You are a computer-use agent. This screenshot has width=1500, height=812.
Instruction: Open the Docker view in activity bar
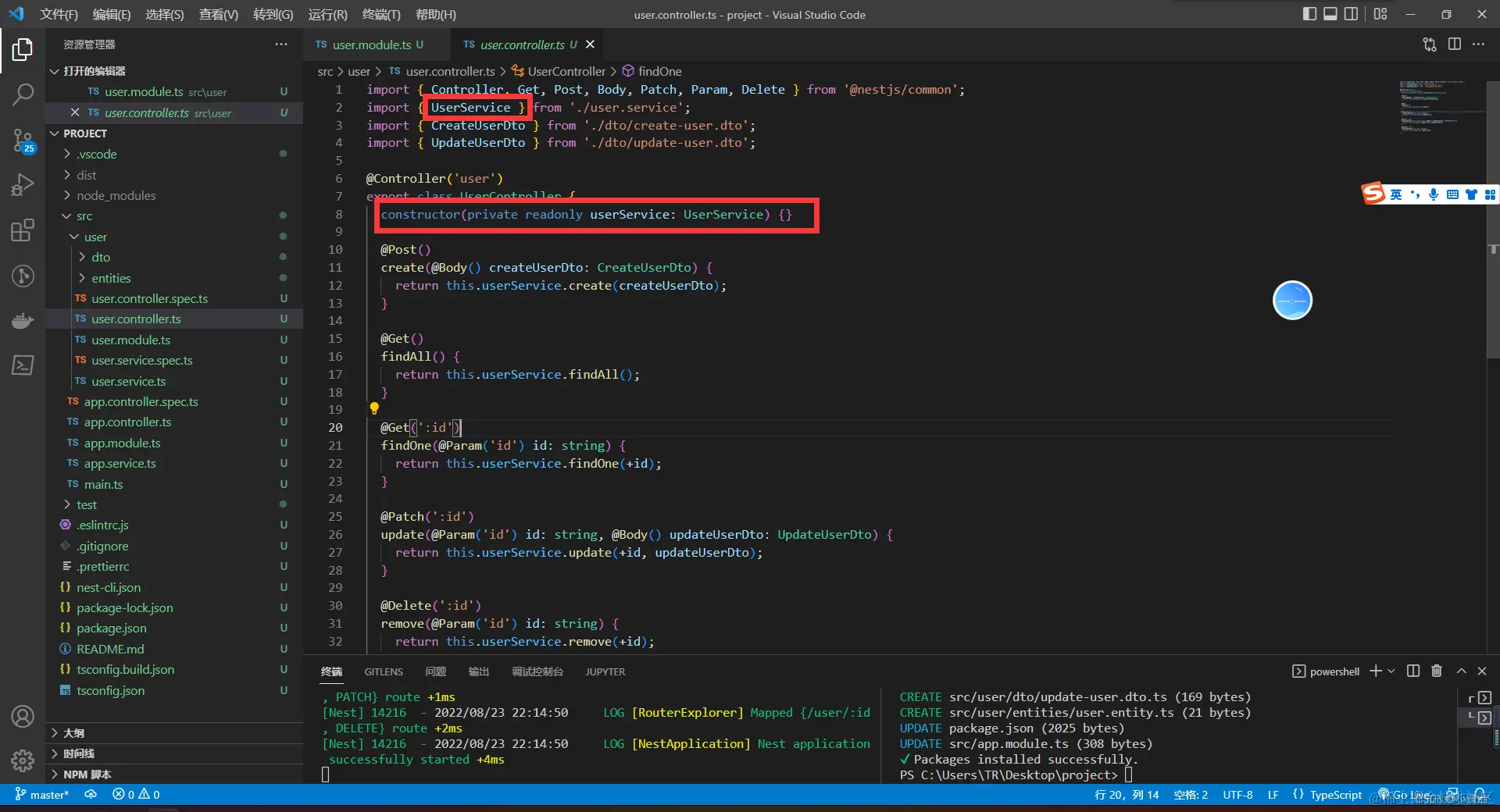(x=23, y=320)
